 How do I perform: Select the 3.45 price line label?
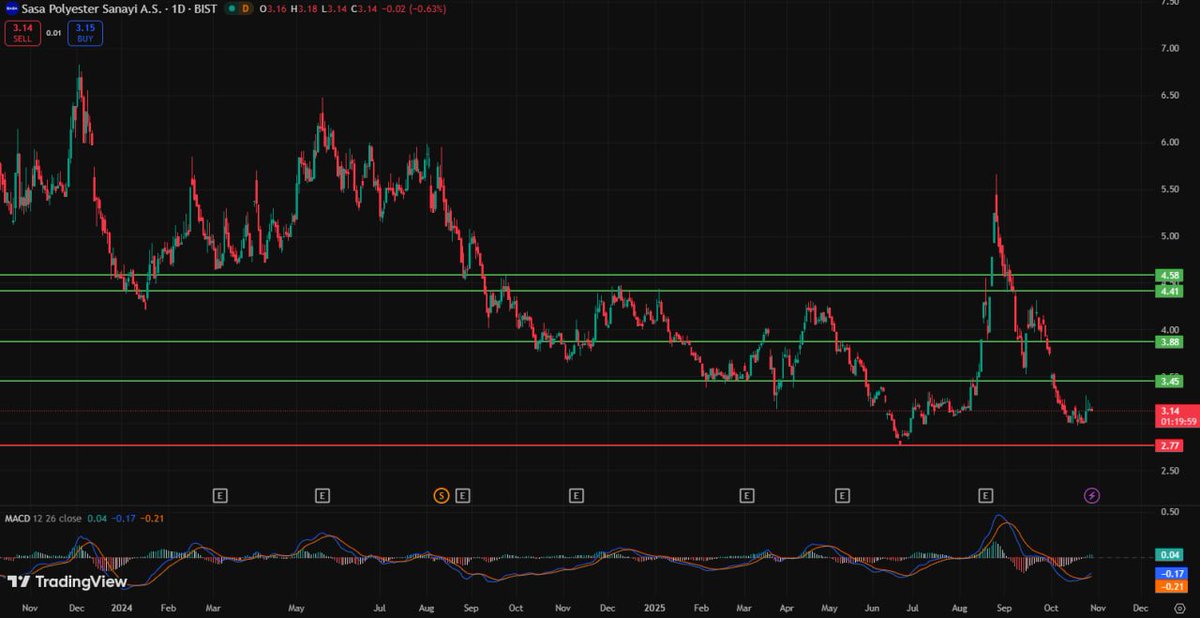1168,381
